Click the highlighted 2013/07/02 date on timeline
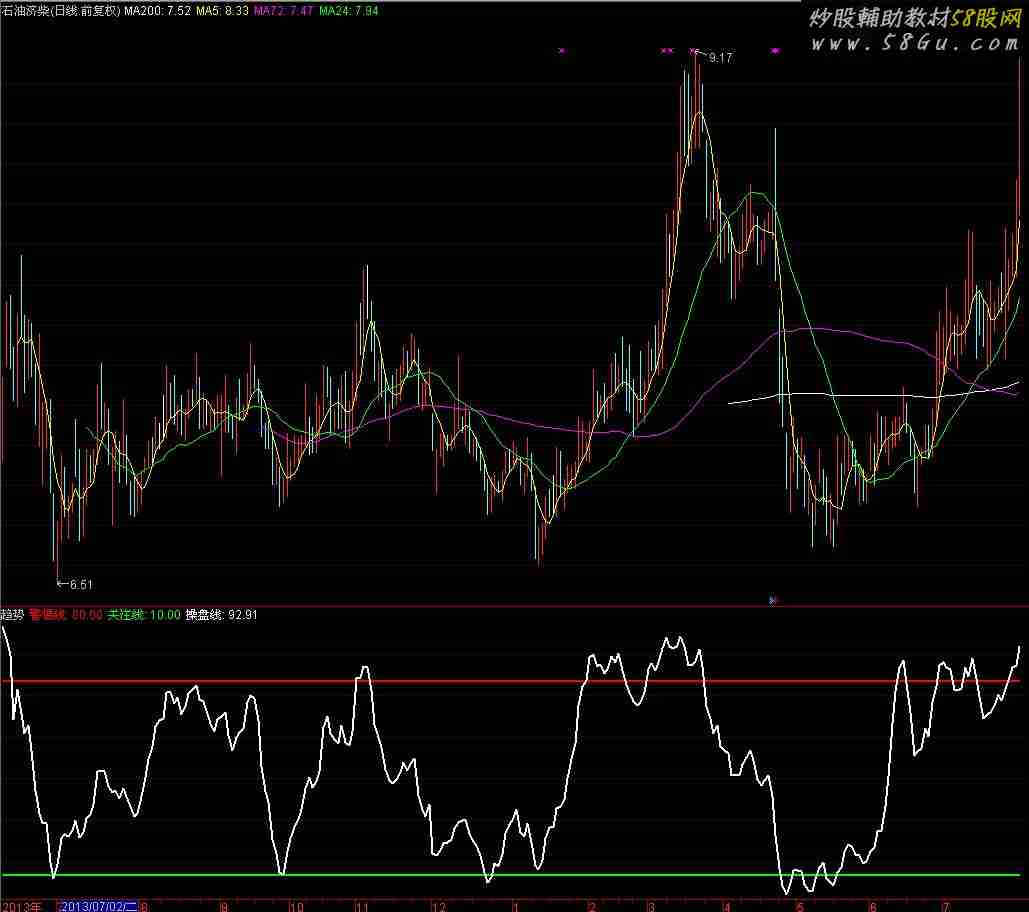Viewport: 1029px width, 912px height. (100, 906)
